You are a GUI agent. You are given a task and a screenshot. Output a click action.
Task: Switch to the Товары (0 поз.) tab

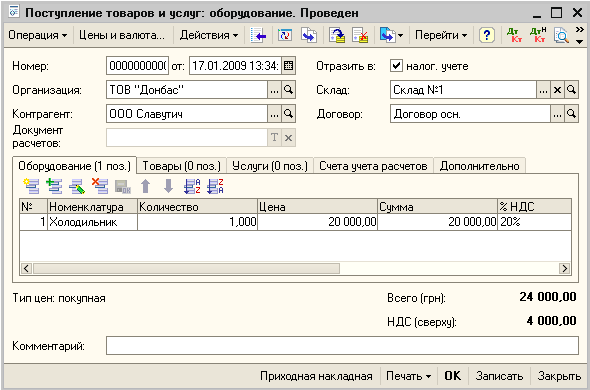tap(181, 166)
